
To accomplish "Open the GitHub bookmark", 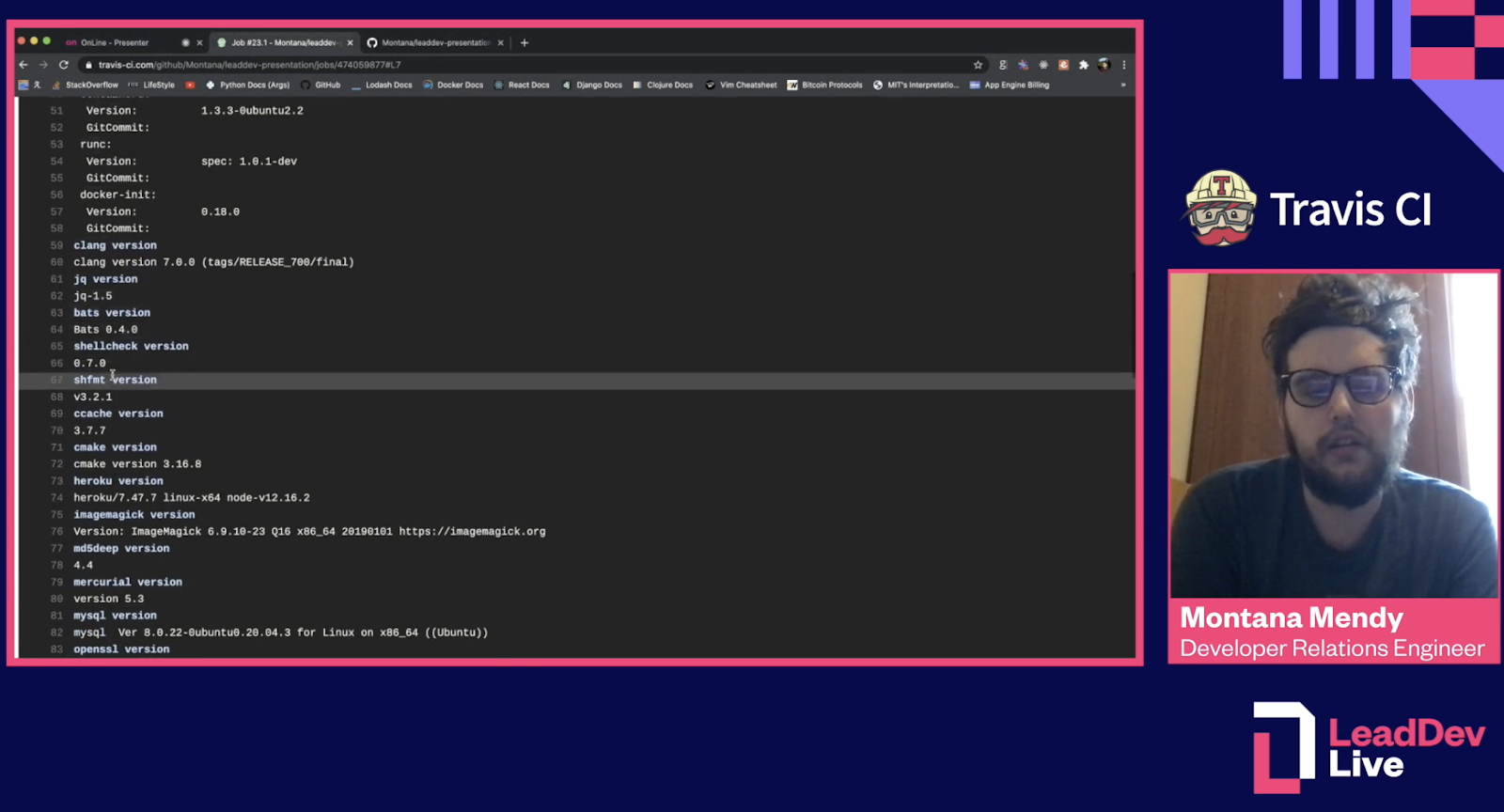I will 321,85.
